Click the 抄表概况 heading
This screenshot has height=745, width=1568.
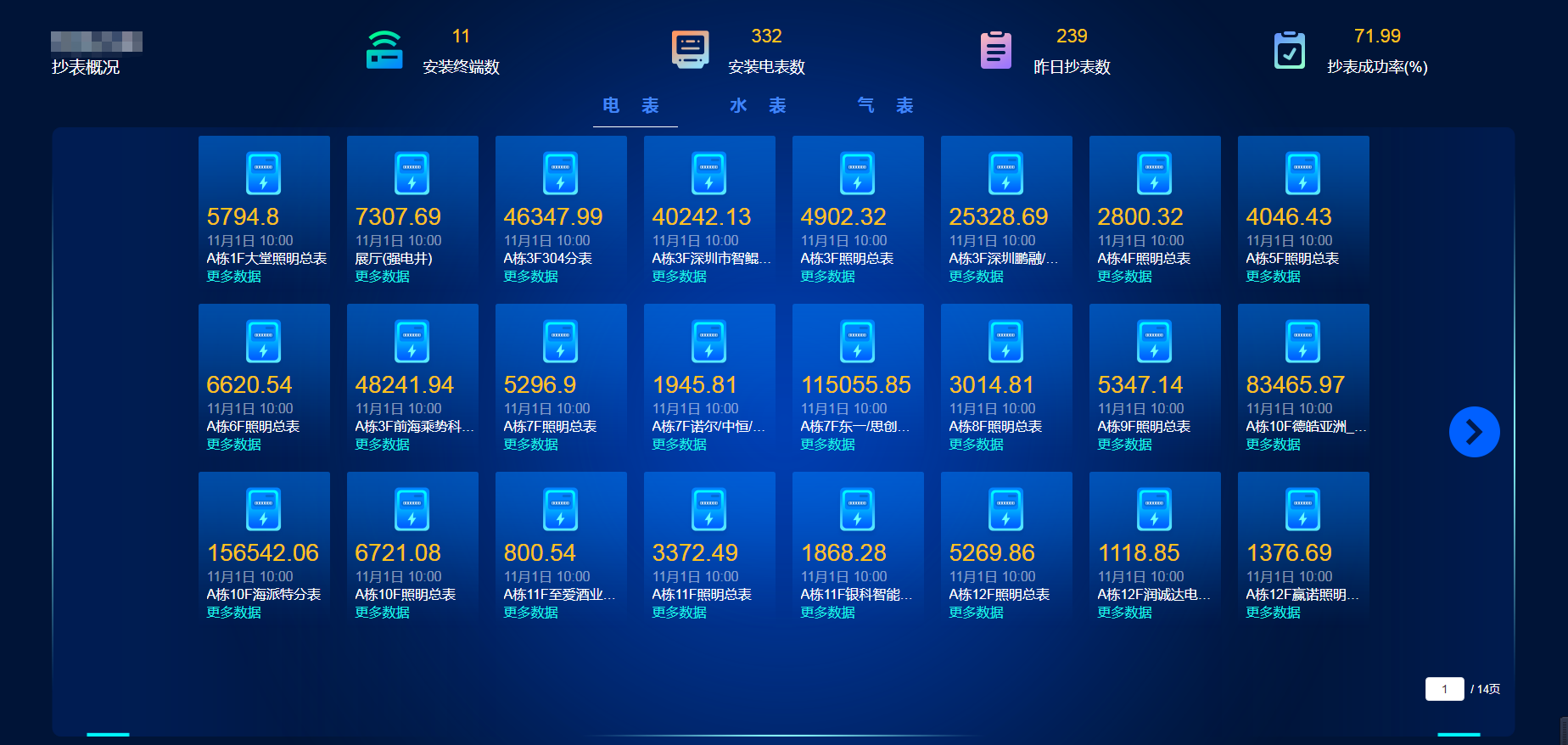coord(86,67)
